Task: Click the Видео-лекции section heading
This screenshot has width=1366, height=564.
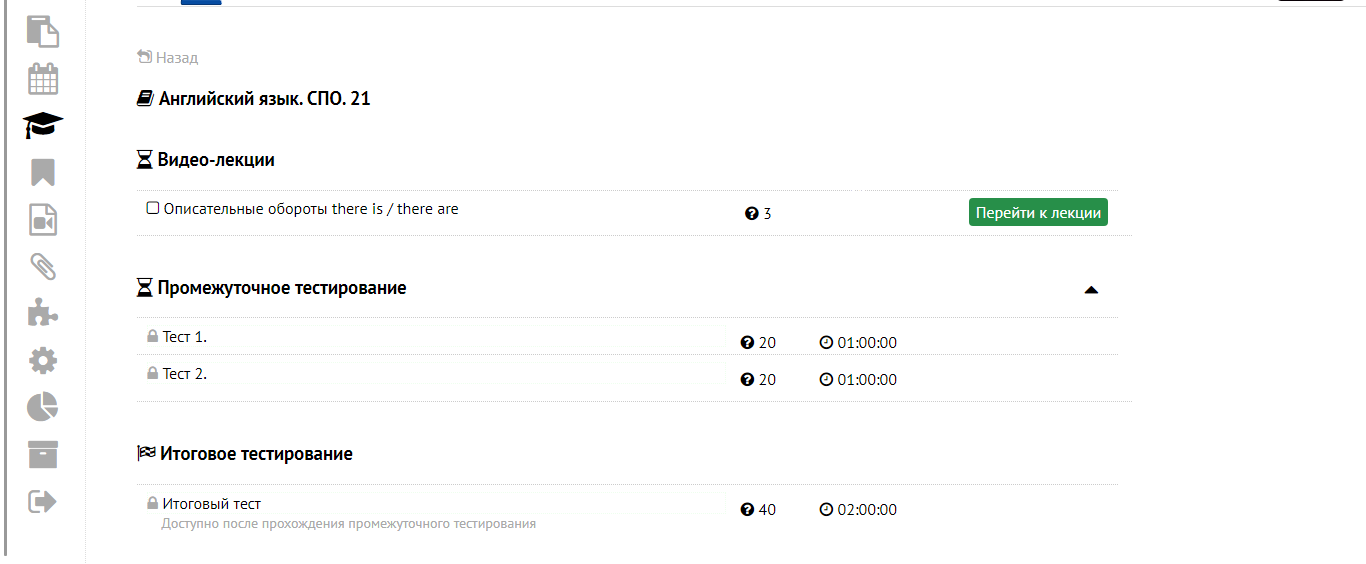Action: pos(216,160)
